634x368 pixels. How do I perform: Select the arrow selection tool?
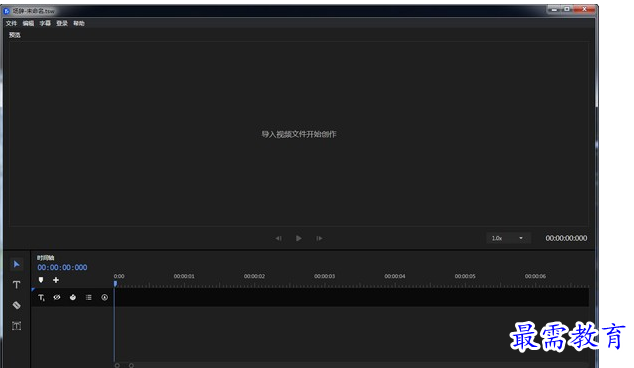pyautogui.click(x=17, y=264)
